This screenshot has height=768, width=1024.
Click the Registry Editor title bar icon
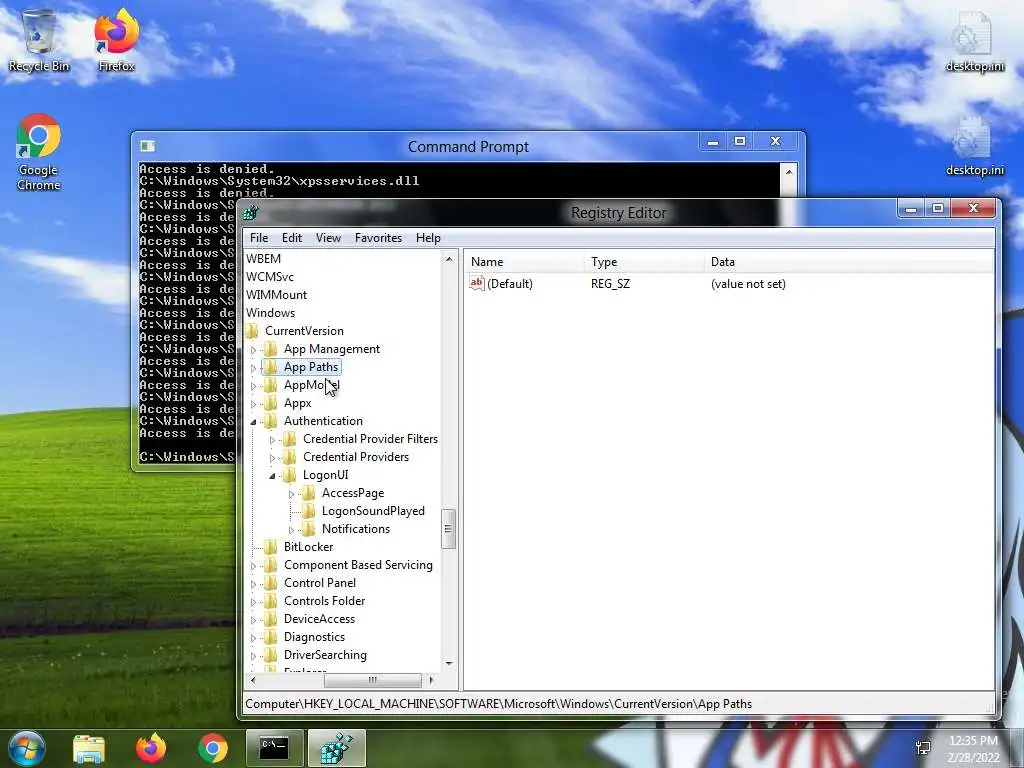point(251,212)
